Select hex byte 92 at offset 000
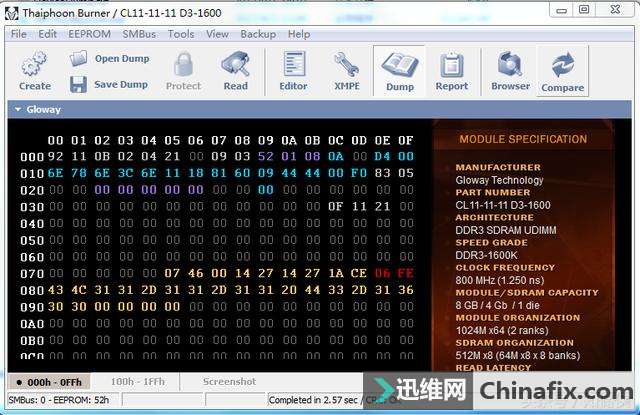Viewport: 640px width, 415px height. click(56, 156)
